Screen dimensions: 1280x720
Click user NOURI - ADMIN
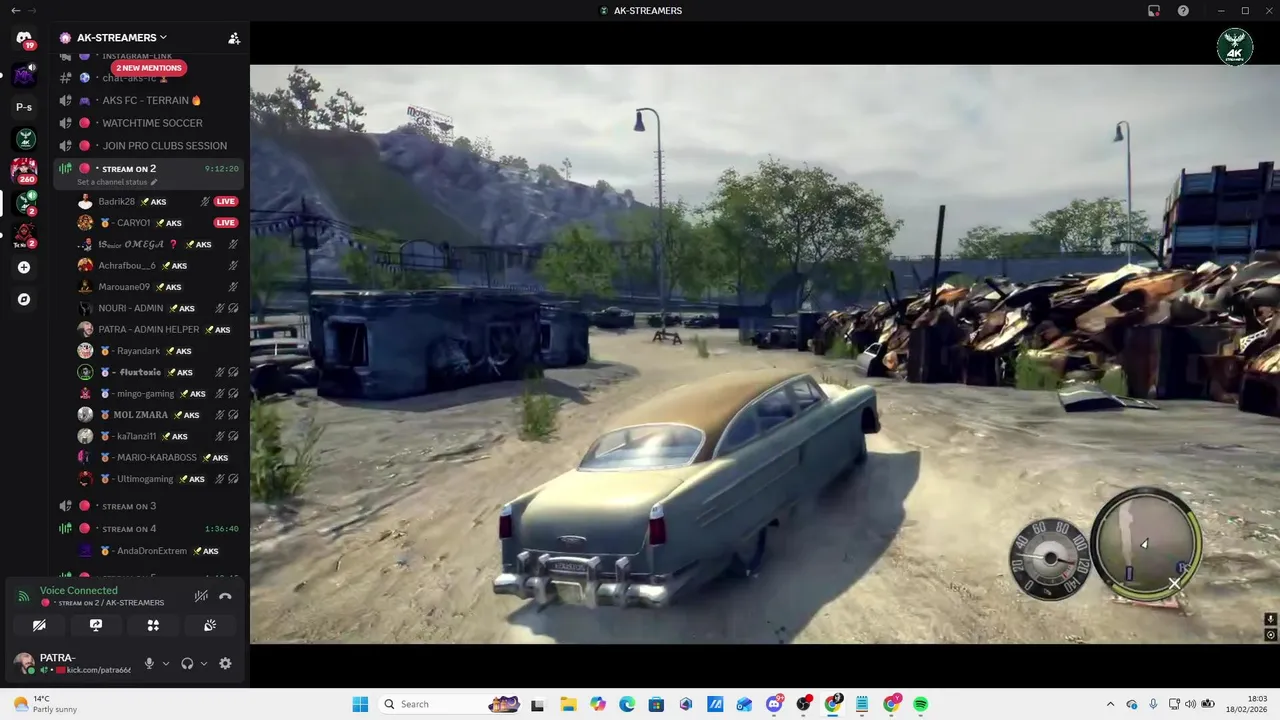tap(160, 308)
